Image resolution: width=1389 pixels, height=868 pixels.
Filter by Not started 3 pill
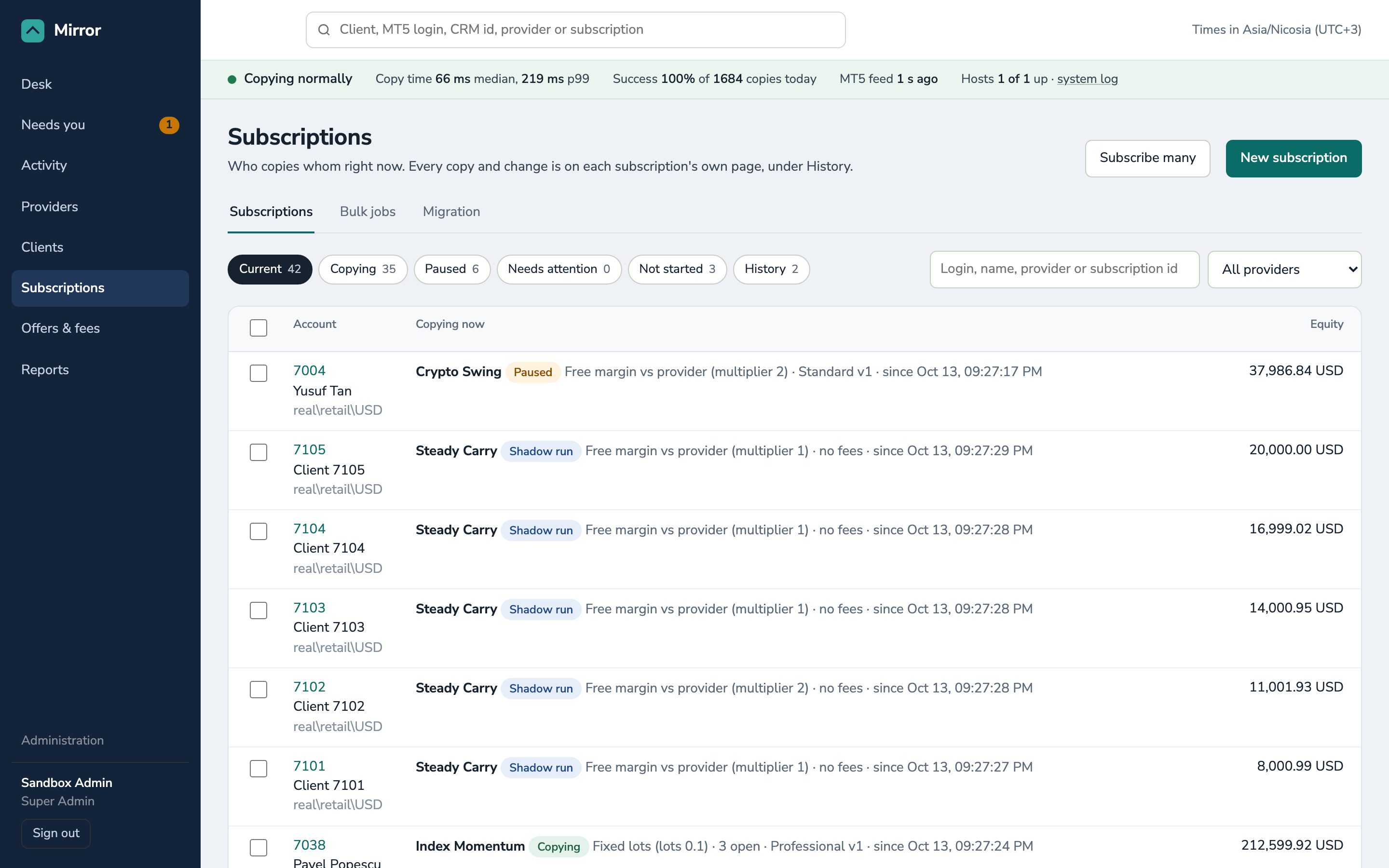click(677, 269)
